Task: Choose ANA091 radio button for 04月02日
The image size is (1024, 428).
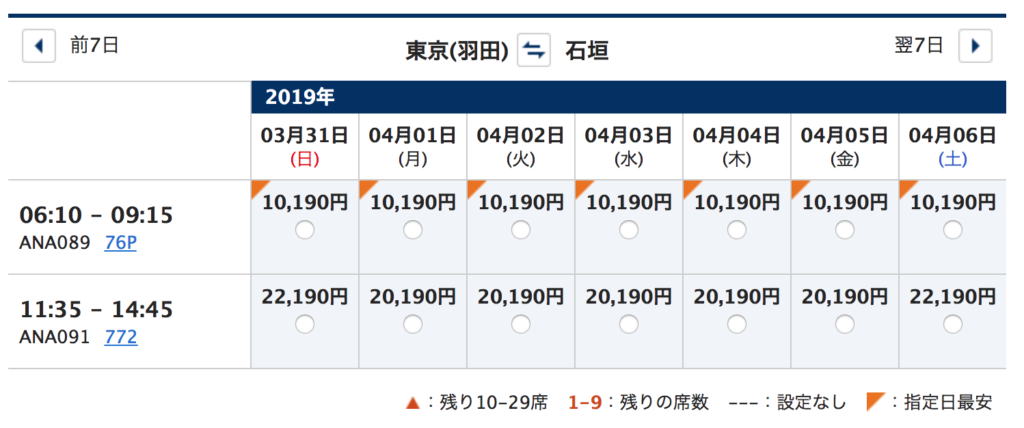Action: [520, 324]
